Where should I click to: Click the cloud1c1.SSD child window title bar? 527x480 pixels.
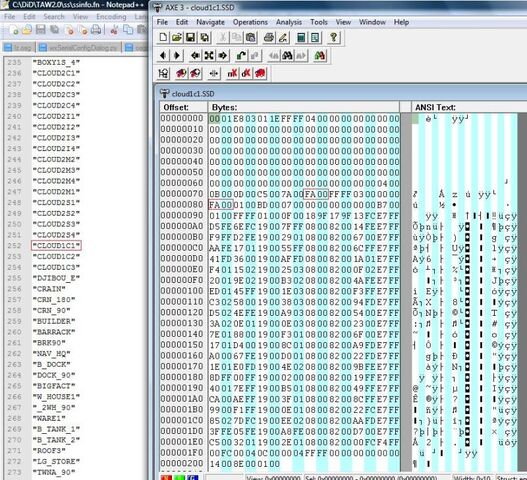(x=341, y=93)
